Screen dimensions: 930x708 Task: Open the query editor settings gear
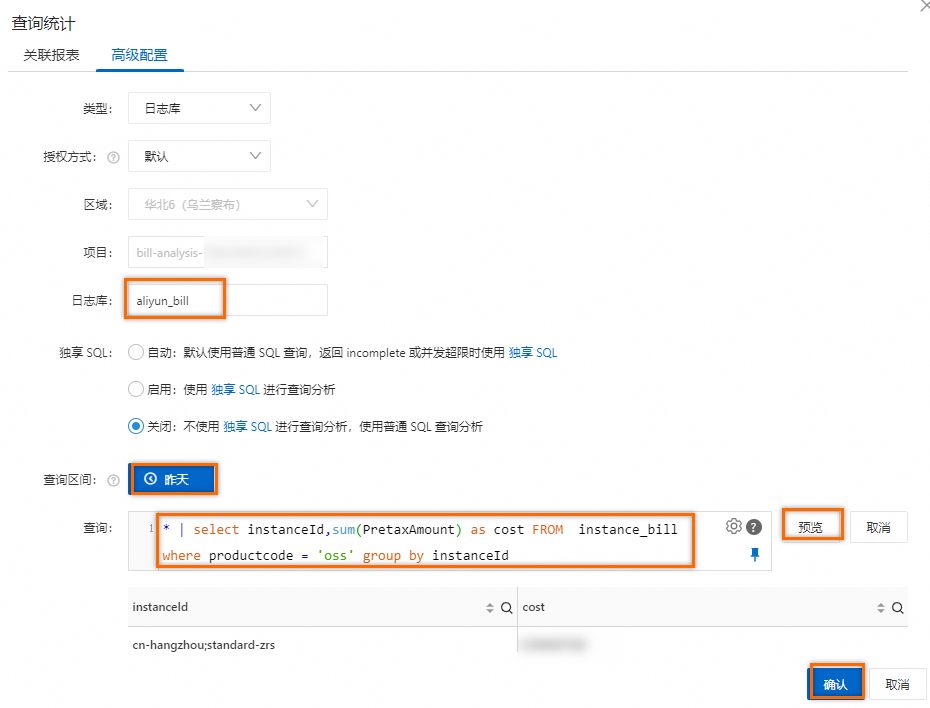tap(734, 527)
